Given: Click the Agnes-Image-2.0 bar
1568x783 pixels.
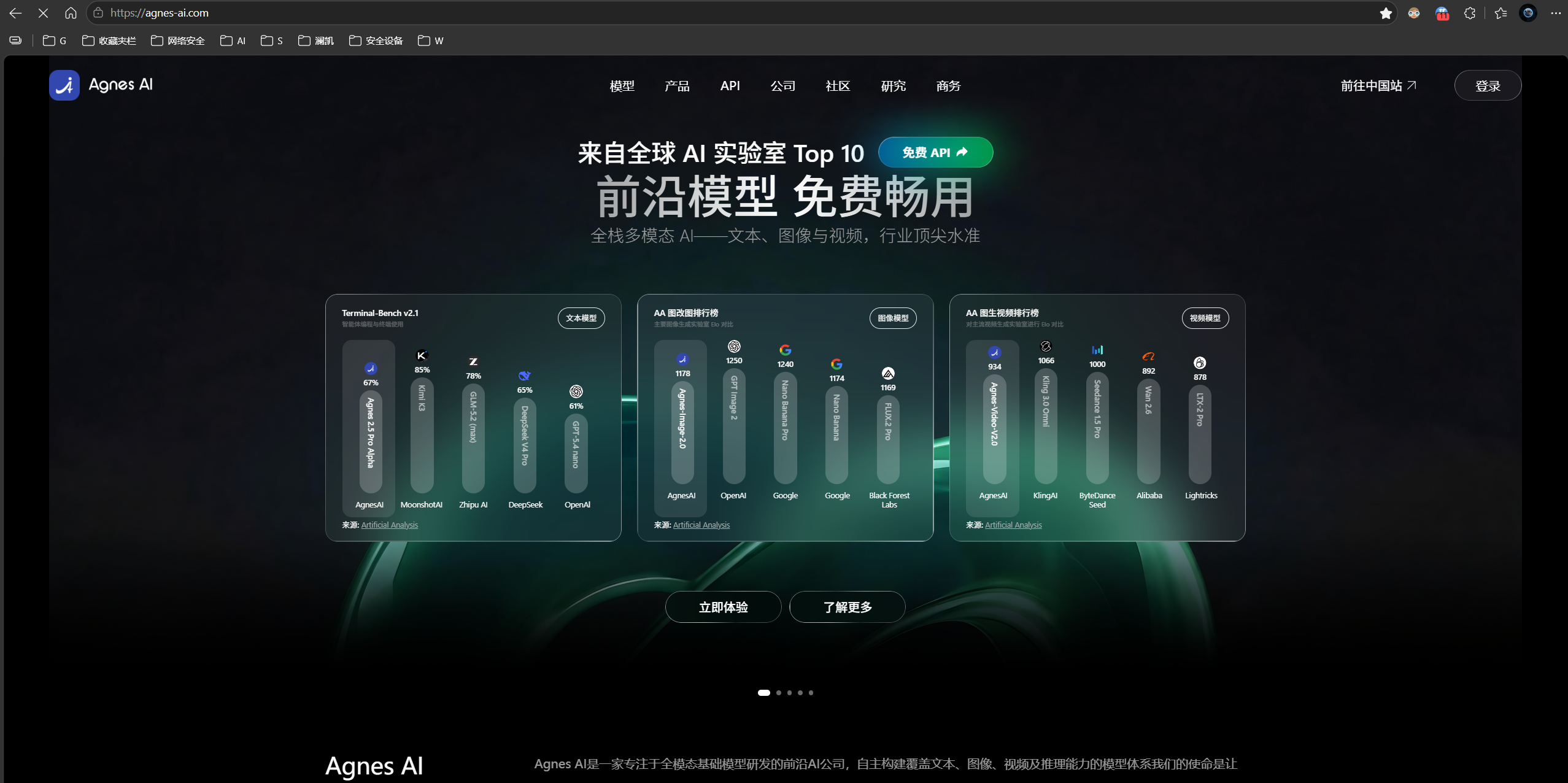Looking at the screenshot, I should coord(682,432).
